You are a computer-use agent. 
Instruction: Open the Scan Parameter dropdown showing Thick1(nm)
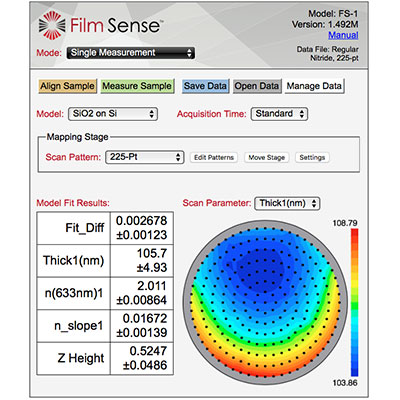[287, 203]
